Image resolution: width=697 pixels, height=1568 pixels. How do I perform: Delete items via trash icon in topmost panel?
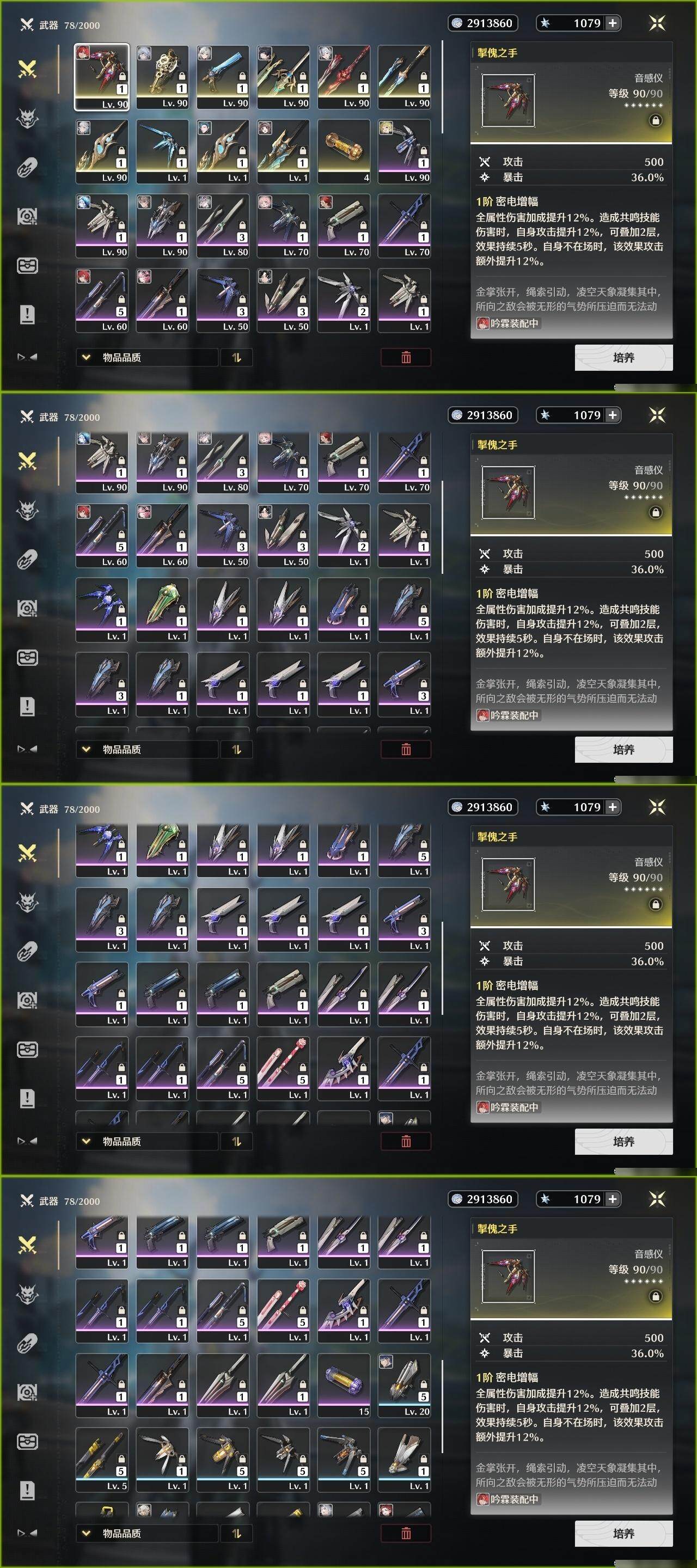click(x=406, y=357)
